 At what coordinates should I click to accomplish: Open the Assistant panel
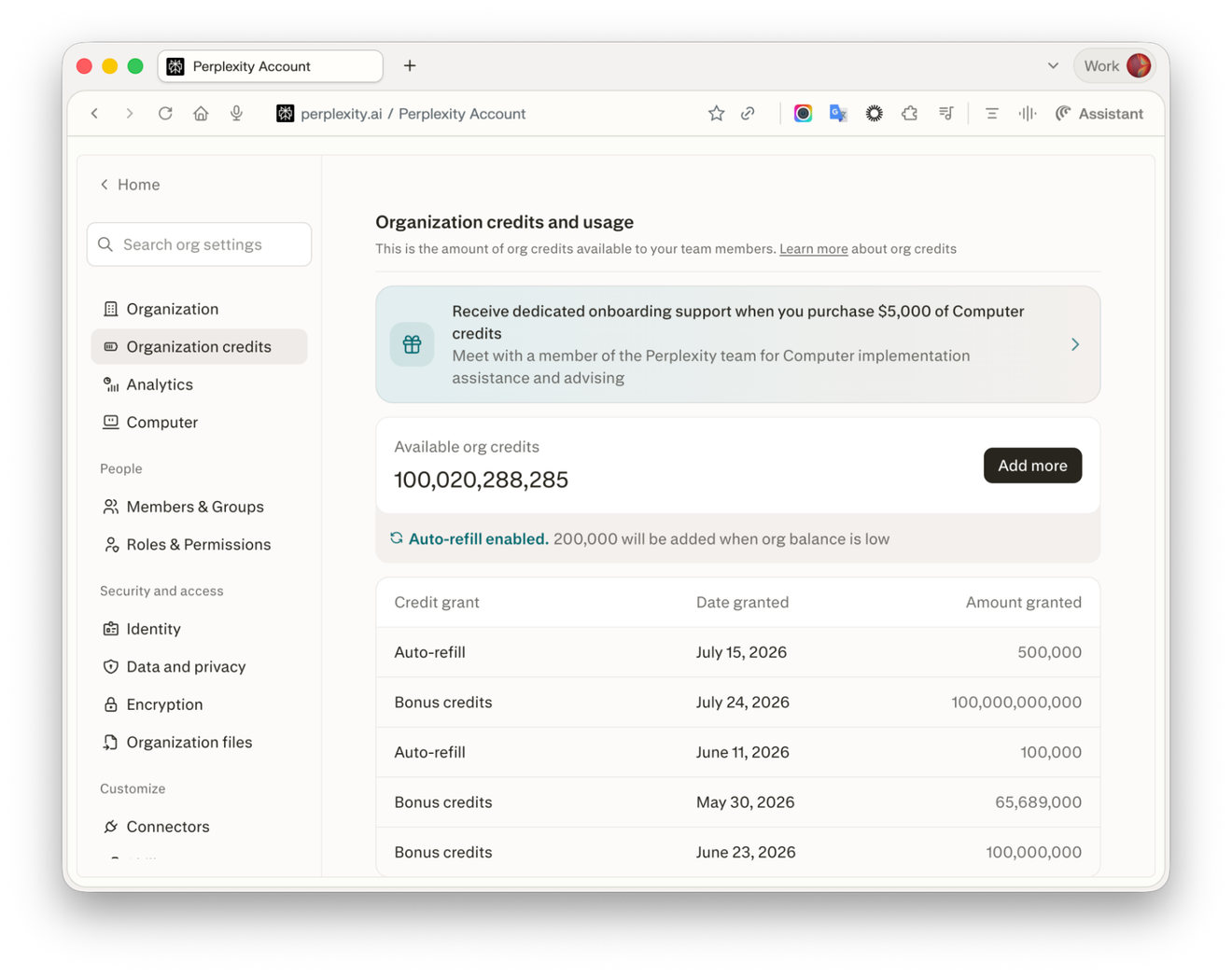tap(1099, 114)
